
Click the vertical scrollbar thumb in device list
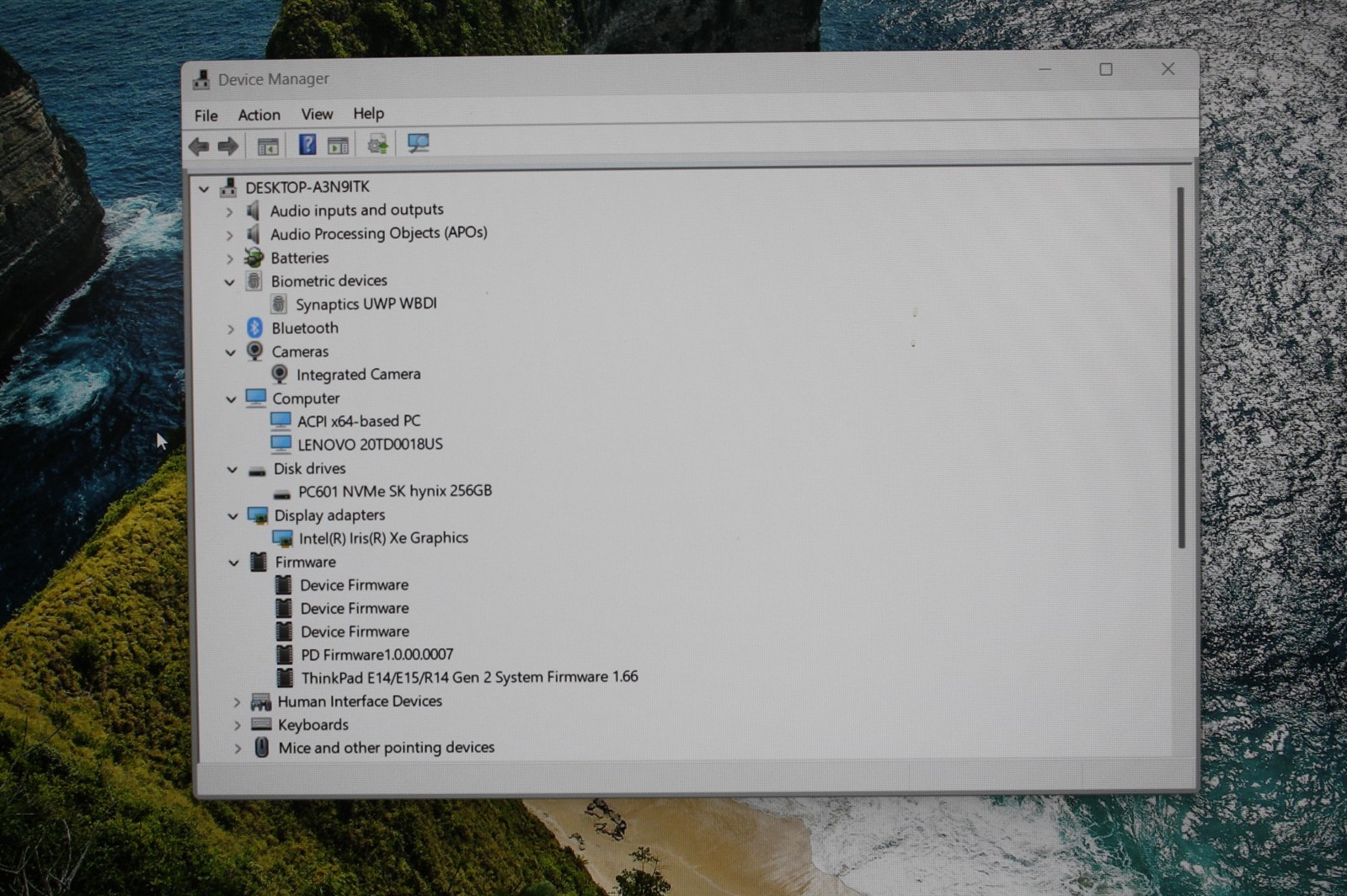click(x=1180, y=368)
